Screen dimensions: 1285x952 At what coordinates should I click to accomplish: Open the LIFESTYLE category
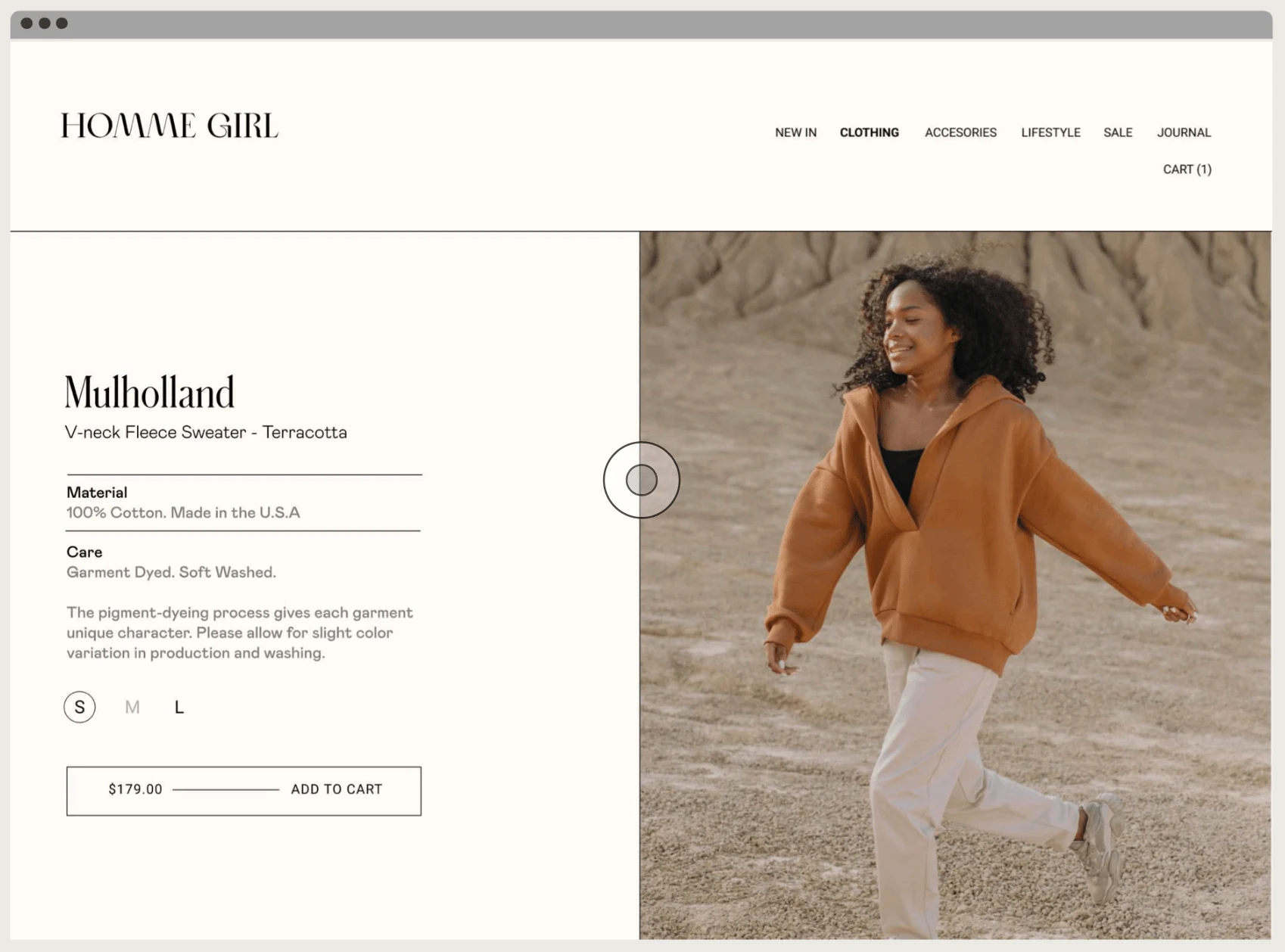tap(1050, 132)
